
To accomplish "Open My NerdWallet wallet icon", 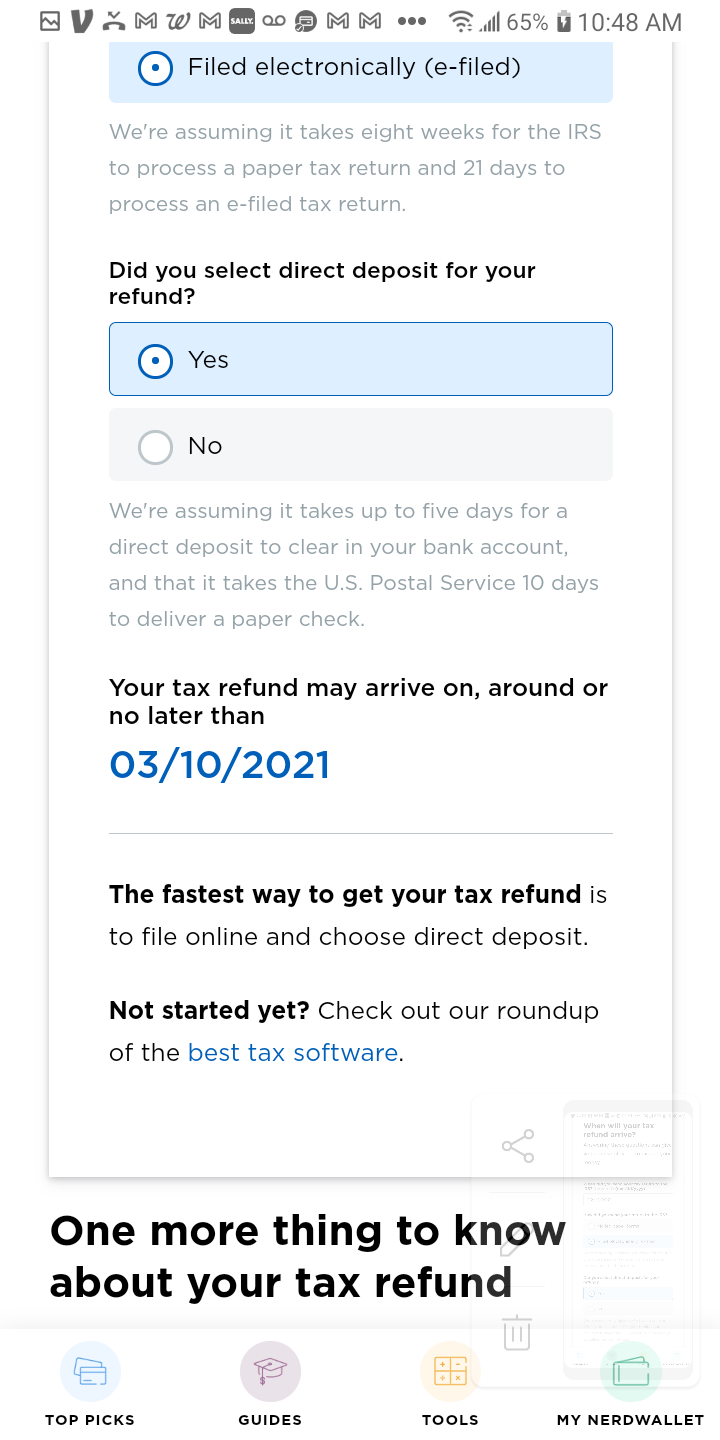I will click(630, 1372).
